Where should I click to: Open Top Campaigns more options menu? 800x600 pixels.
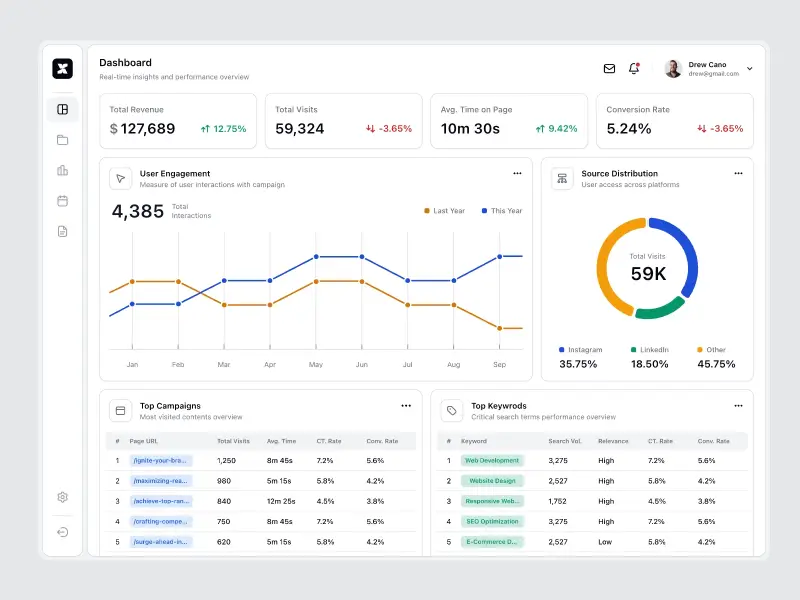pyautogui.click(x=406, y=406)
